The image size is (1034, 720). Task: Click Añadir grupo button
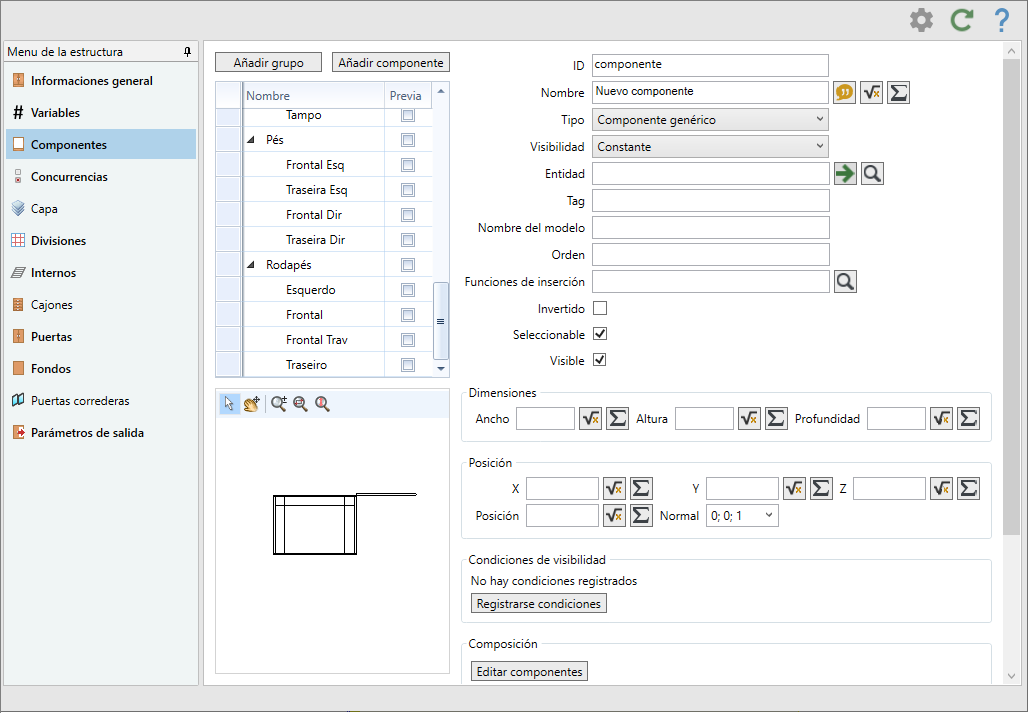270,63
